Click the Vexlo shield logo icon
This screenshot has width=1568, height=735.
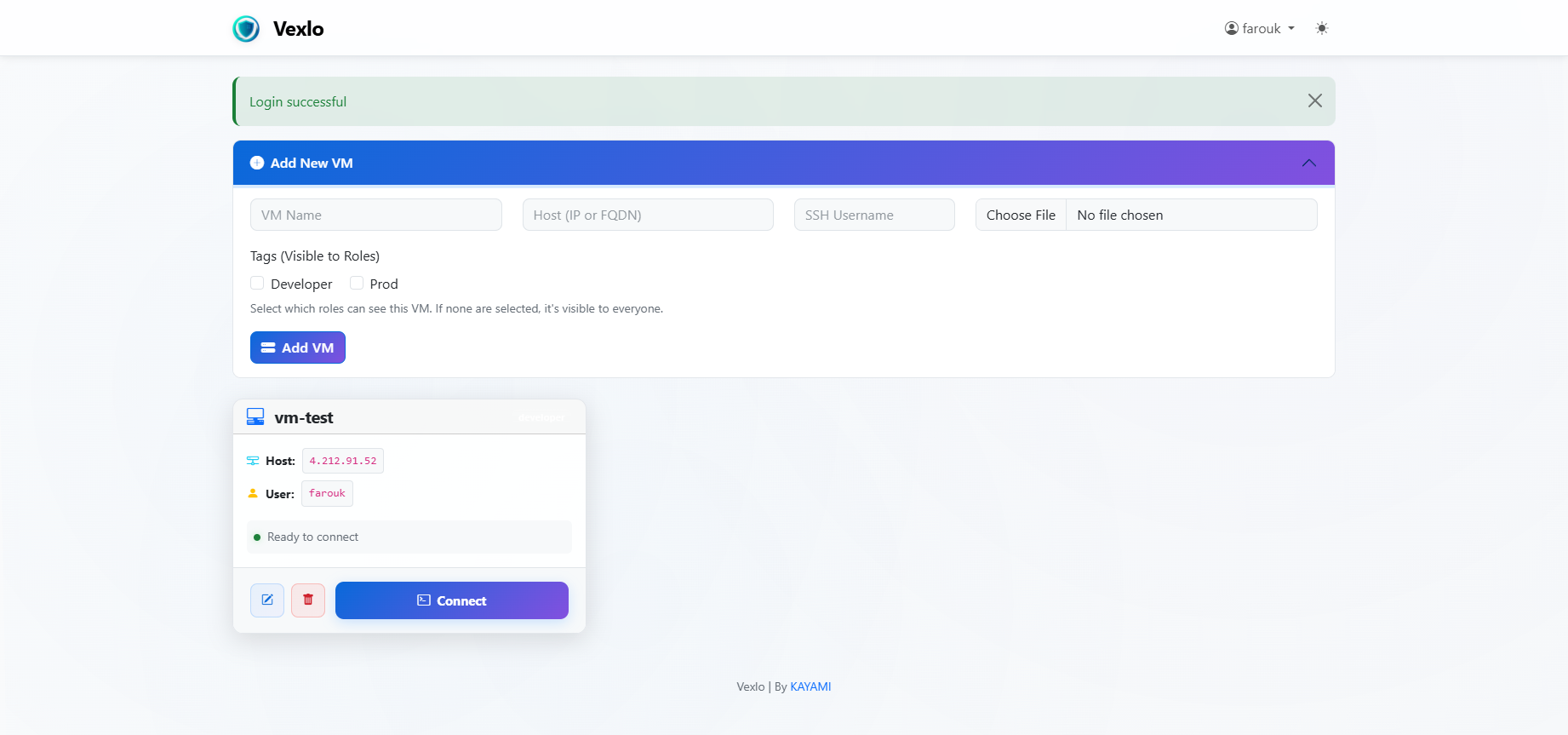pyautogui.click(x=246, y=29)
